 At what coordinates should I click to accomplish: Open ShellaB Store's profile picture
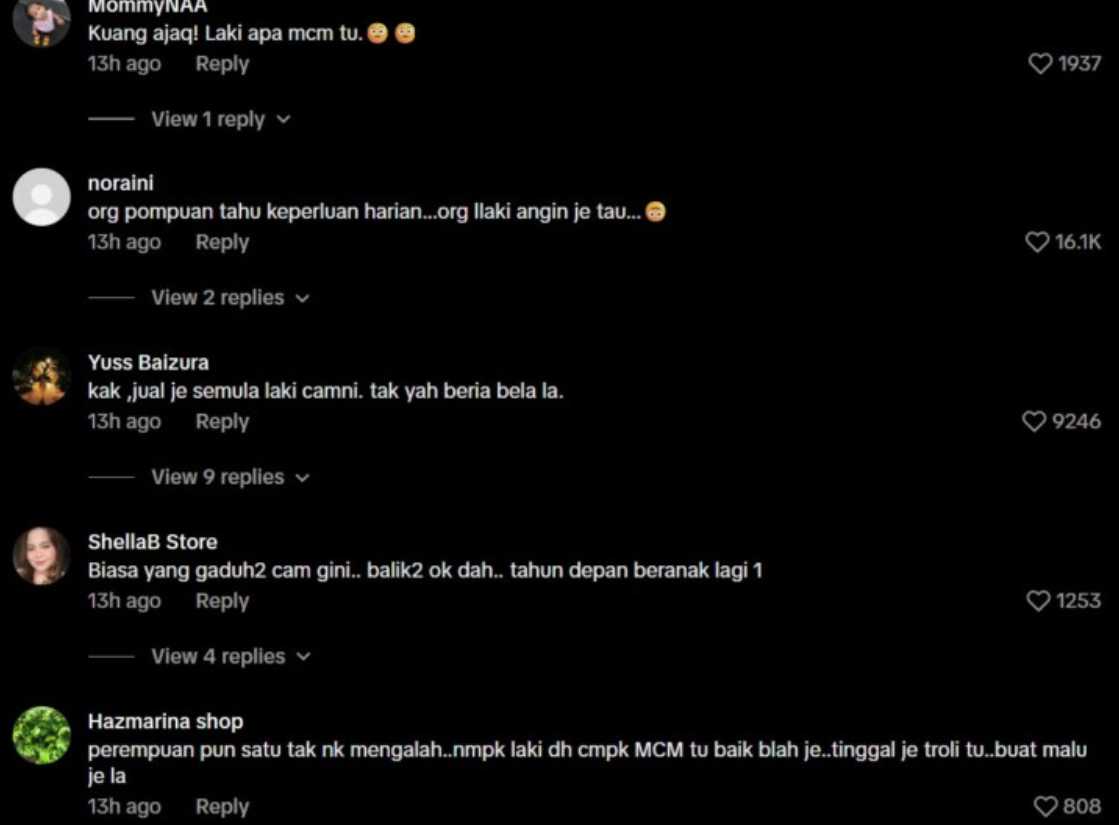coord(41,556)
